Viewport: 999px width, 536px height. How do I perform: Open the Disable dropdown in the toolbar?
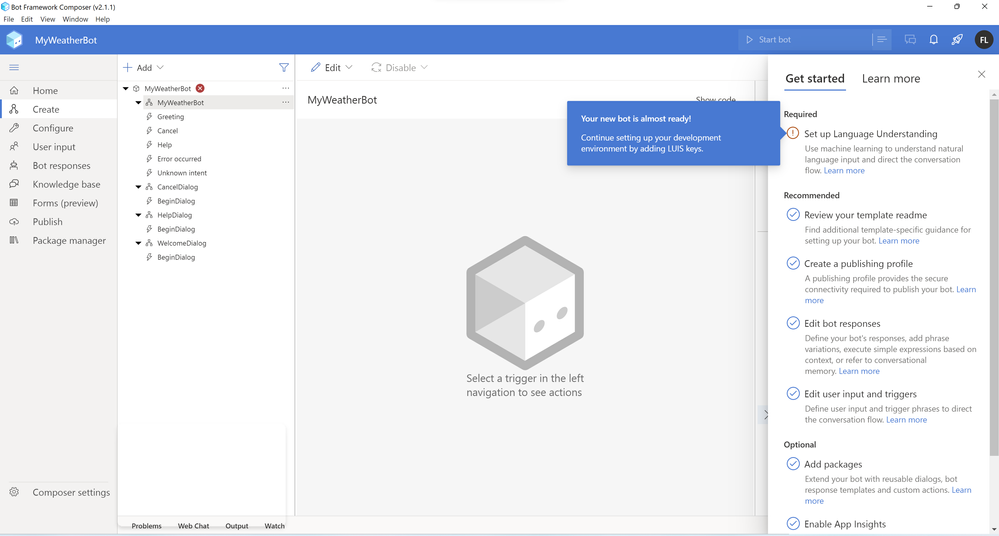tap(399, 68)
